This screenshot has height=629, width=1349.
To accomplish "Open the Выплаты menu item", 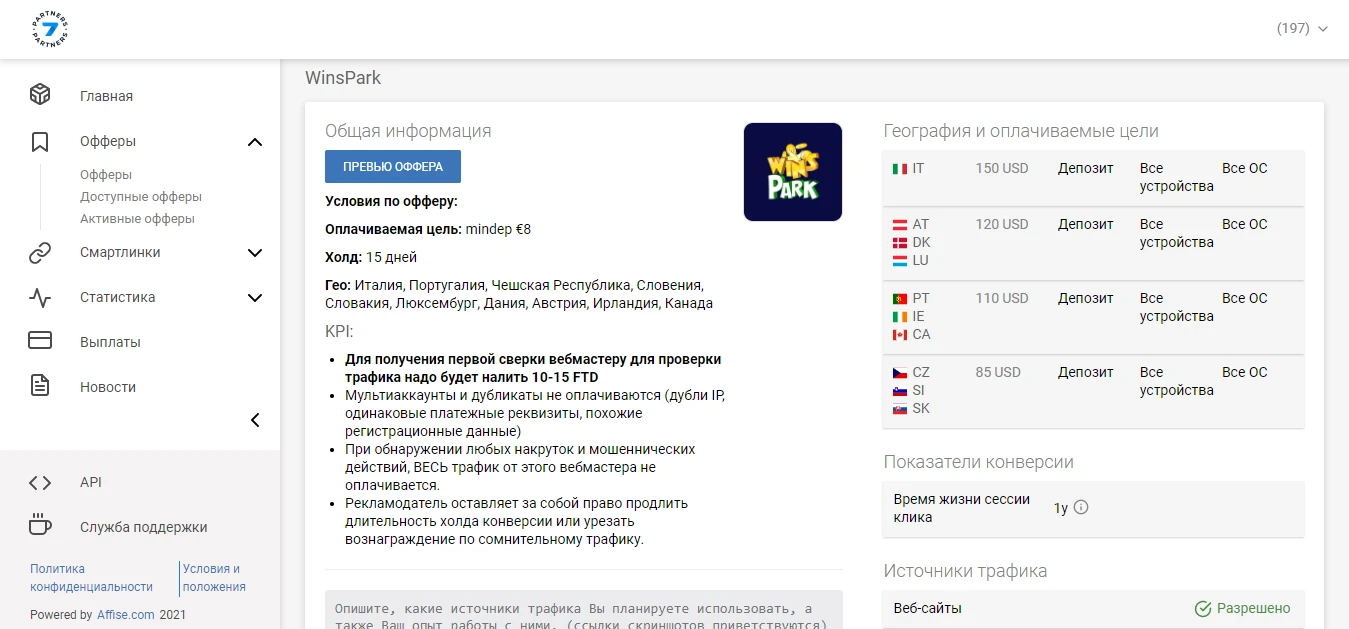I will click(x=110, y=342).
